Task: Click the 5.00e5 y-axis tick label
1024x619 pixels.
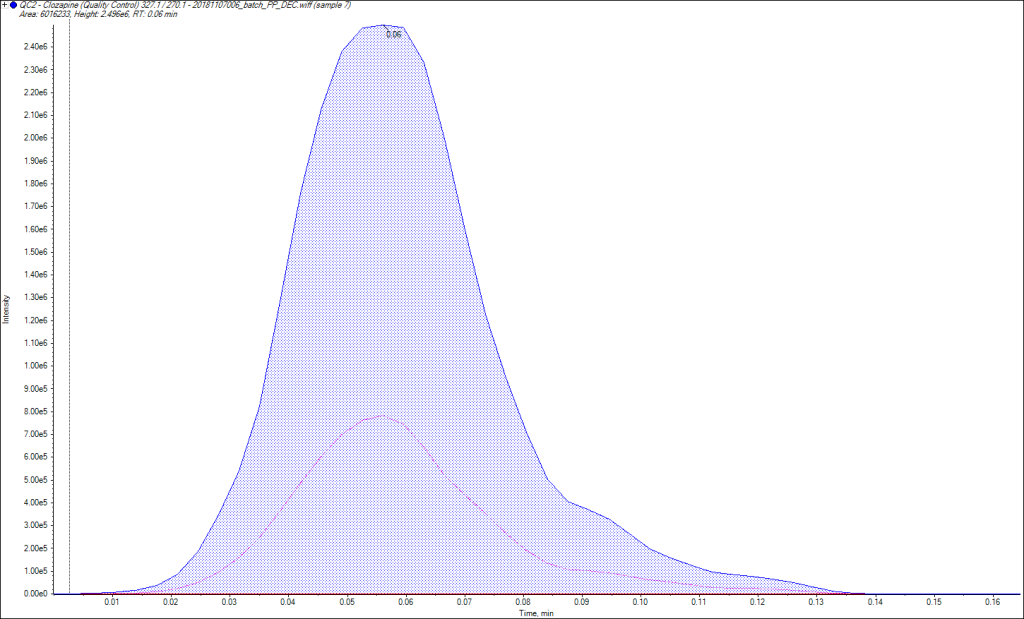Action: [35, 480]
